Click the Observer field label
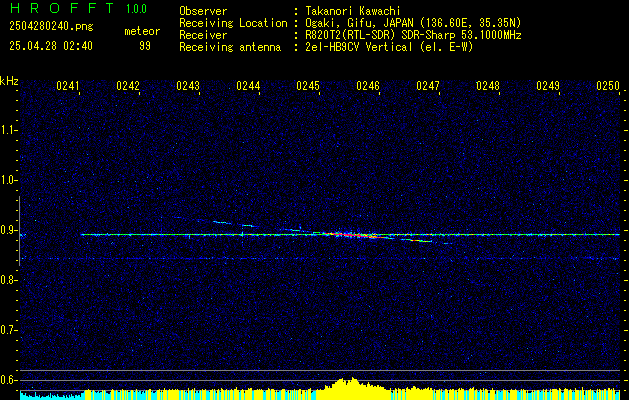Image resolution: width=629 pixels, height=400 pixels. click(203, 11)
